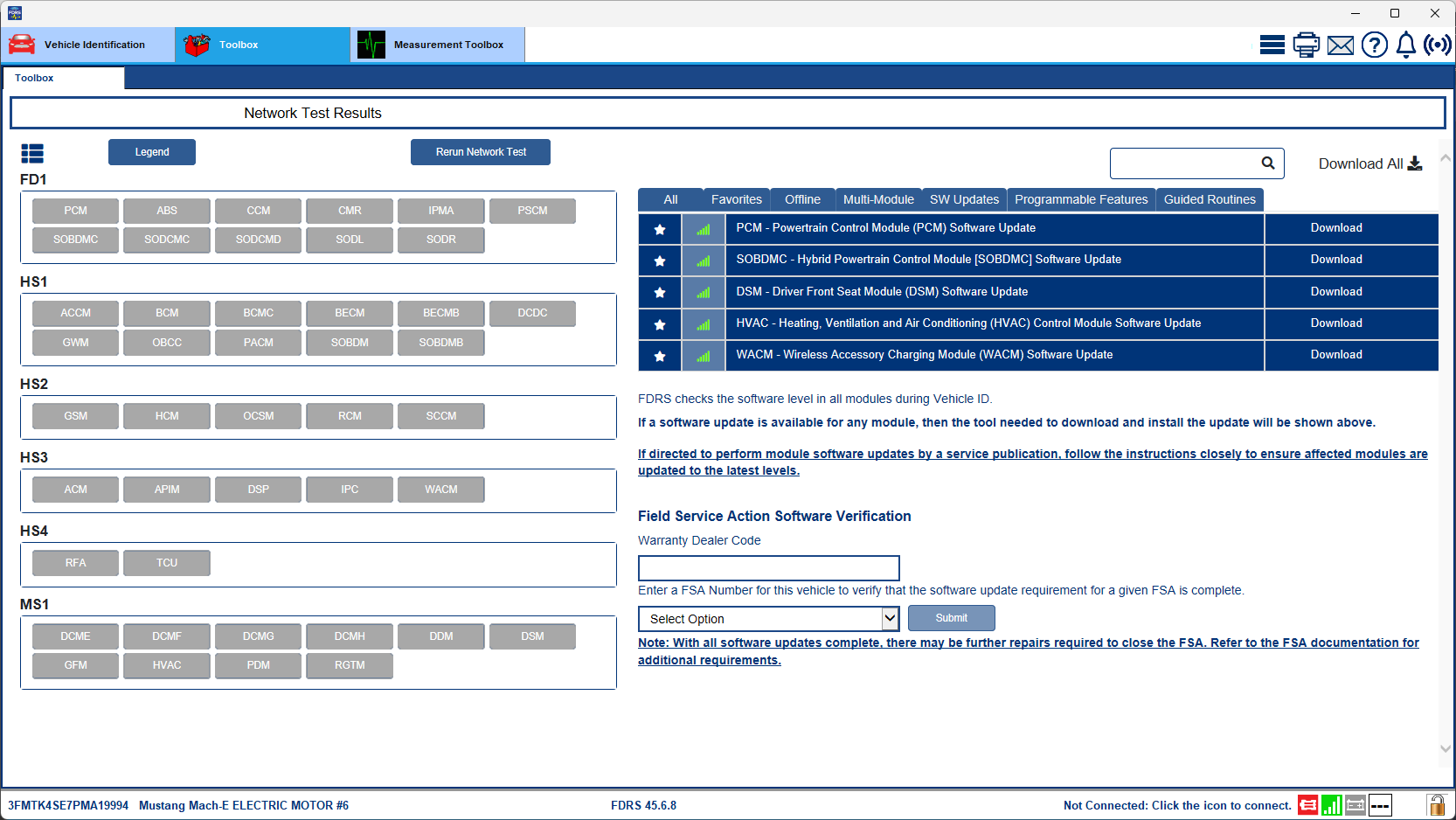Click the dashed-line status bar icon
The height and width of the screenshot is (820, 1456).
(1380, 805)
